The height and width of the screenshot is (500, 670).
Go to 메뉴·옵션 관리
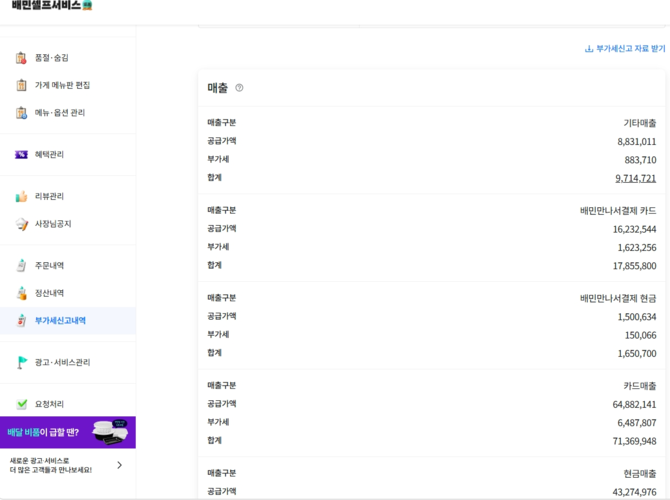tap(68, 113)
